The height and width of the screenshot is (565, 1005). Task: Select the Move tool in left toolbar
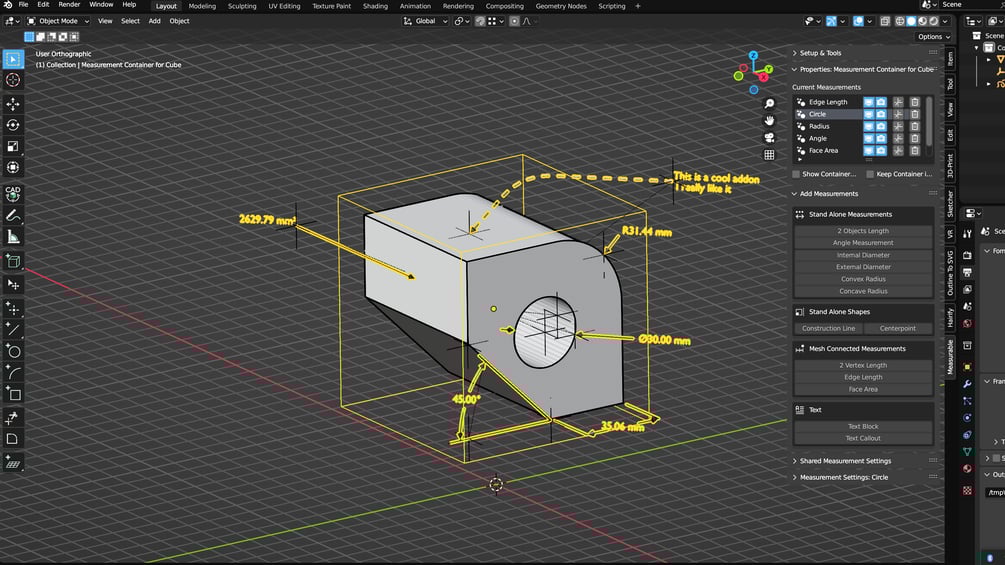pyautogui.click(x=13, y=104)
